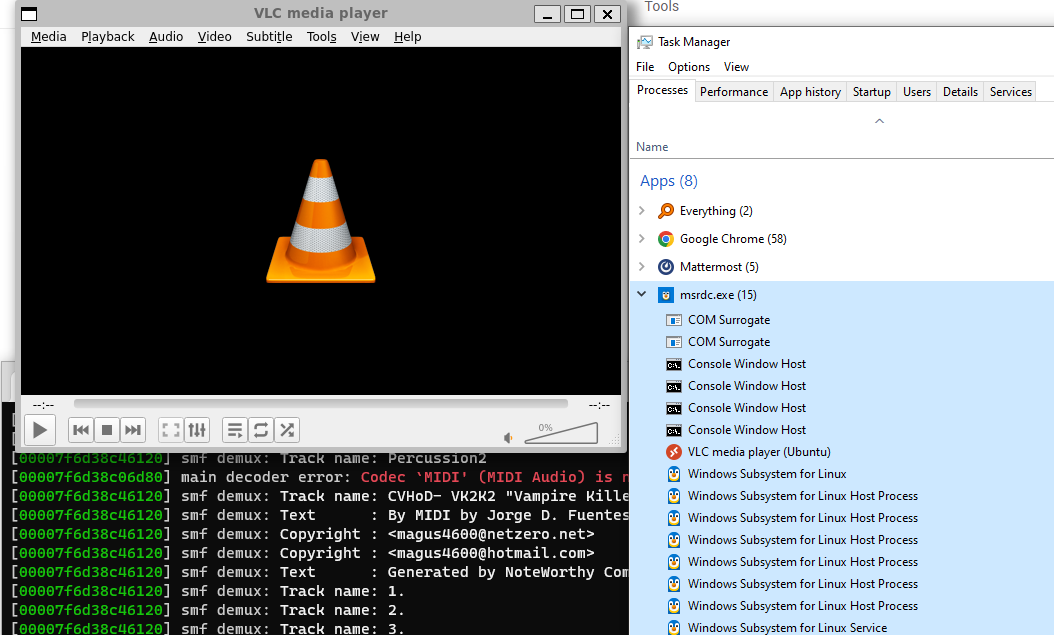1054x635 pixels.
Task: Click the sort indicator arrow above Name
Action: (x=879, y=121)
